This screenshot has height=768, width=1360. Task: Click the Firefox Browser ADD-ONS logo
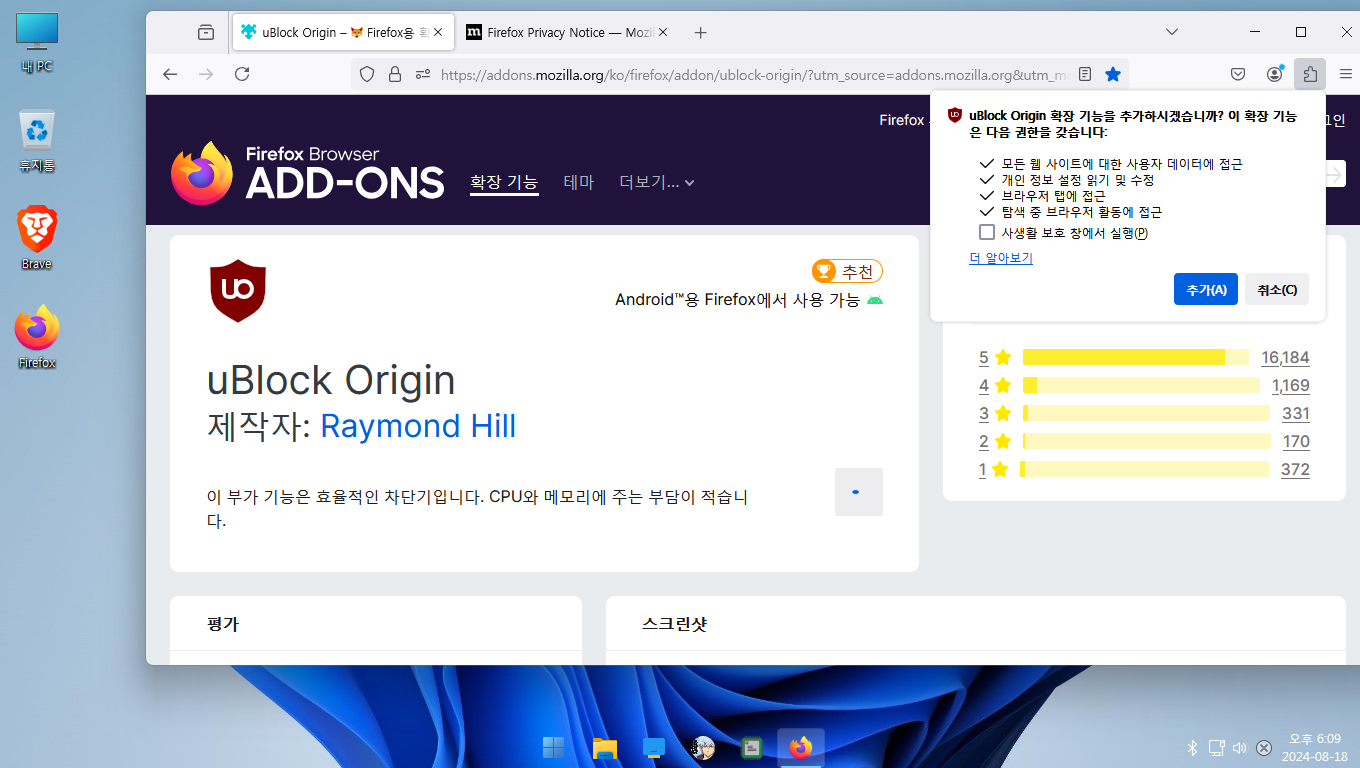coord(308,172)
